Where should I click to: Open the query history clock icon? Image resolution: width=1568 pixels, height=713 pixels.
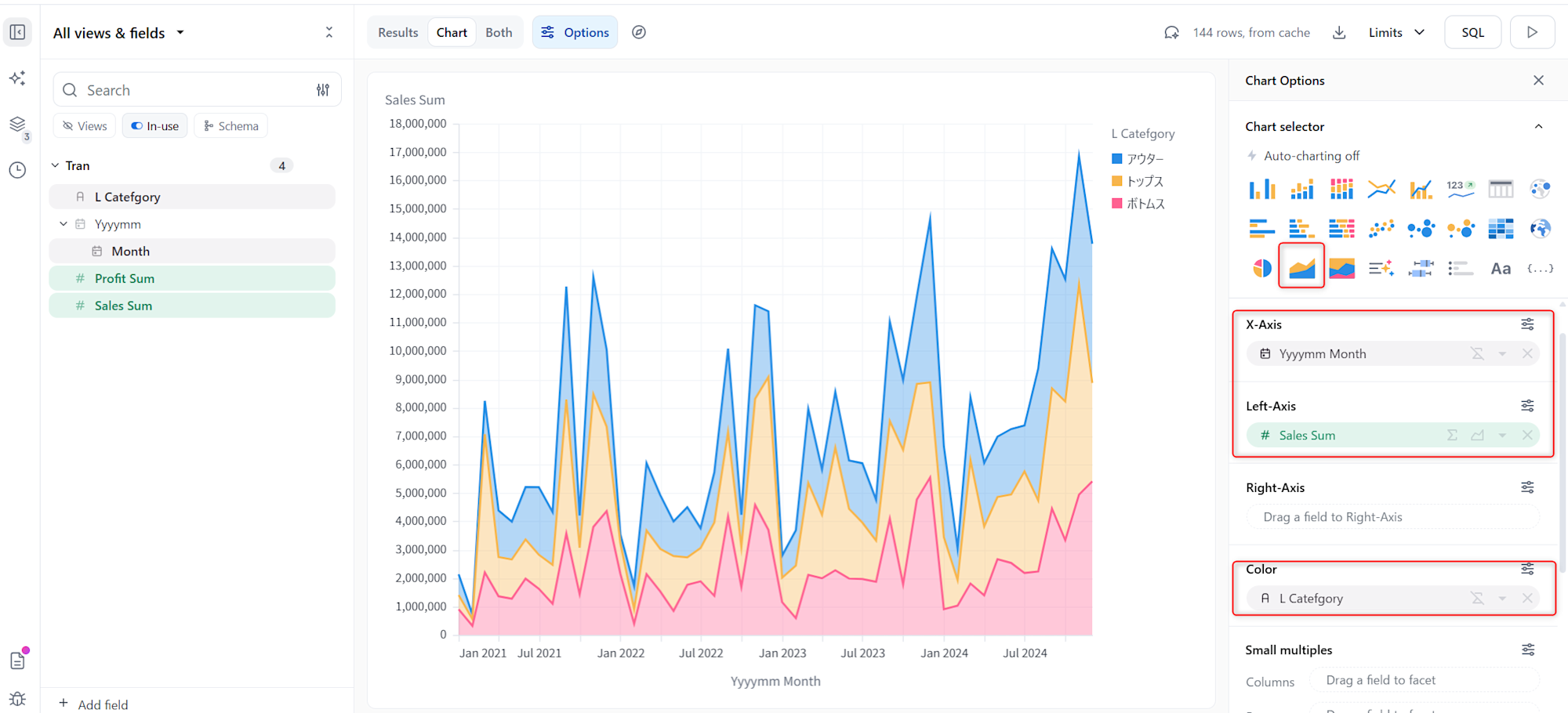(17, 170)
